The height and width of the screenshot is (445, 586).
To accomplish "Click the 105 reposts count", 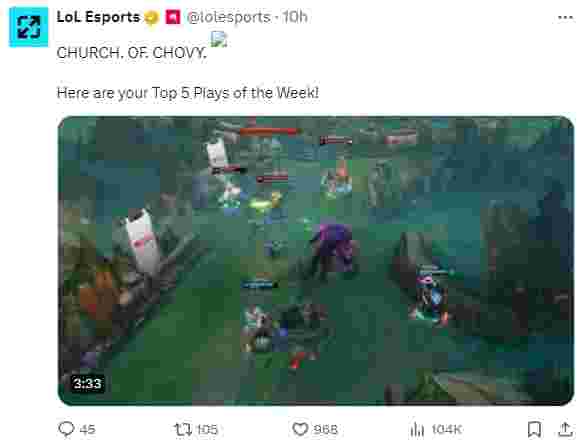I will 207,429.
